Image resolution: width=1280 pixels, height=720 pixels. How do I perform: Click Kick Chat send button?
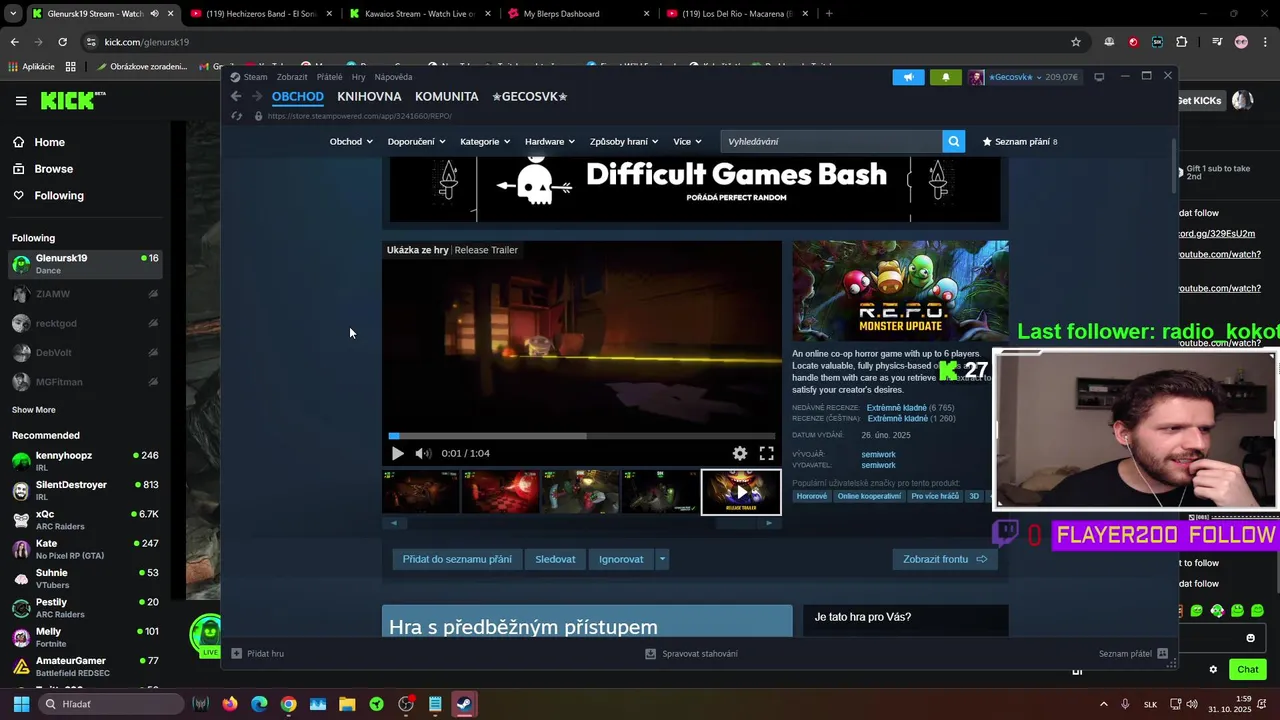[1248, 669]
